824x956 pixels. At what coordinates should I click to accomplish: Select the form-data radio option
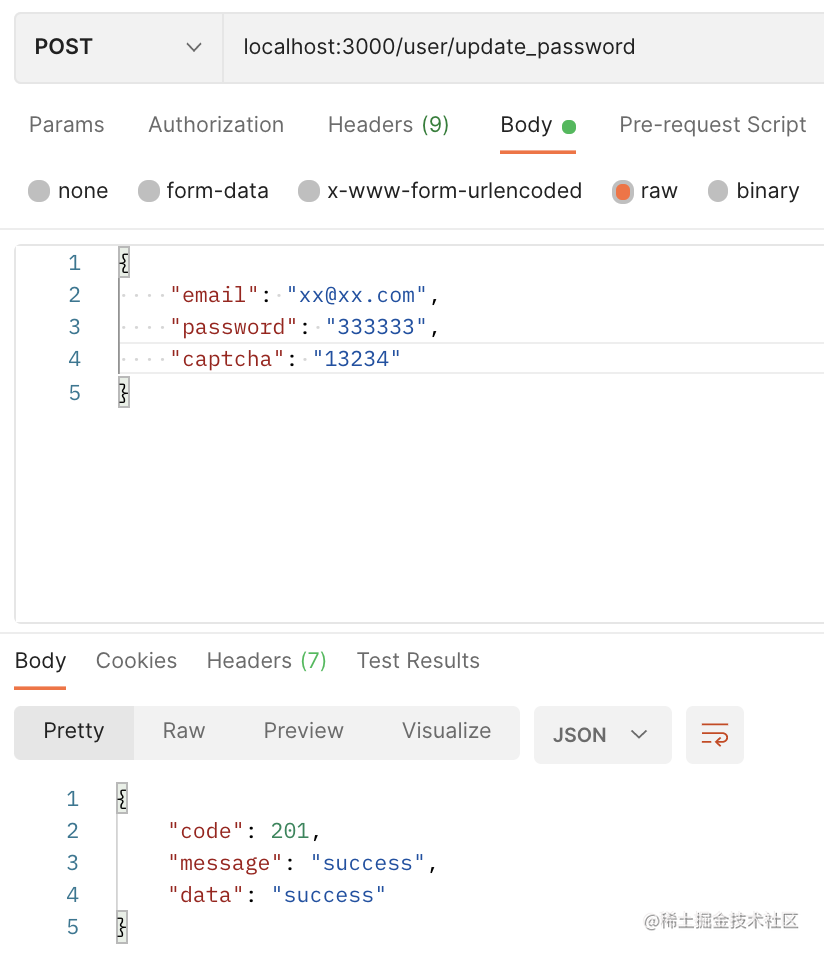(149, 191)
